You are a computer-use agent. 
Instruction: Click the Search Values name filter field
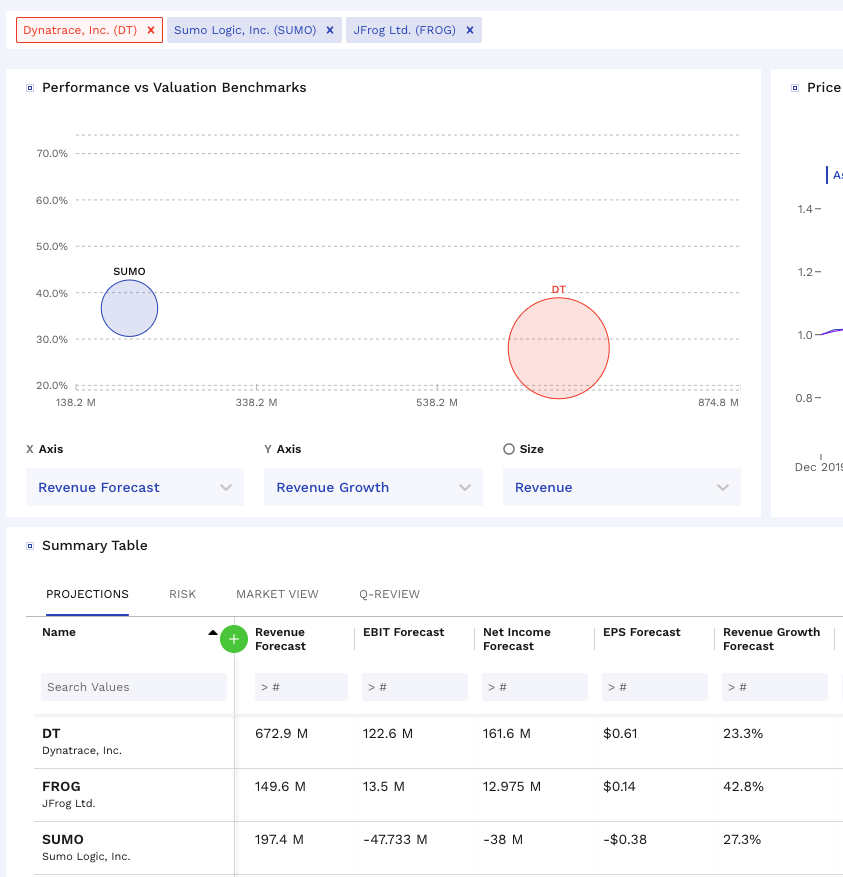click(134, 687)
